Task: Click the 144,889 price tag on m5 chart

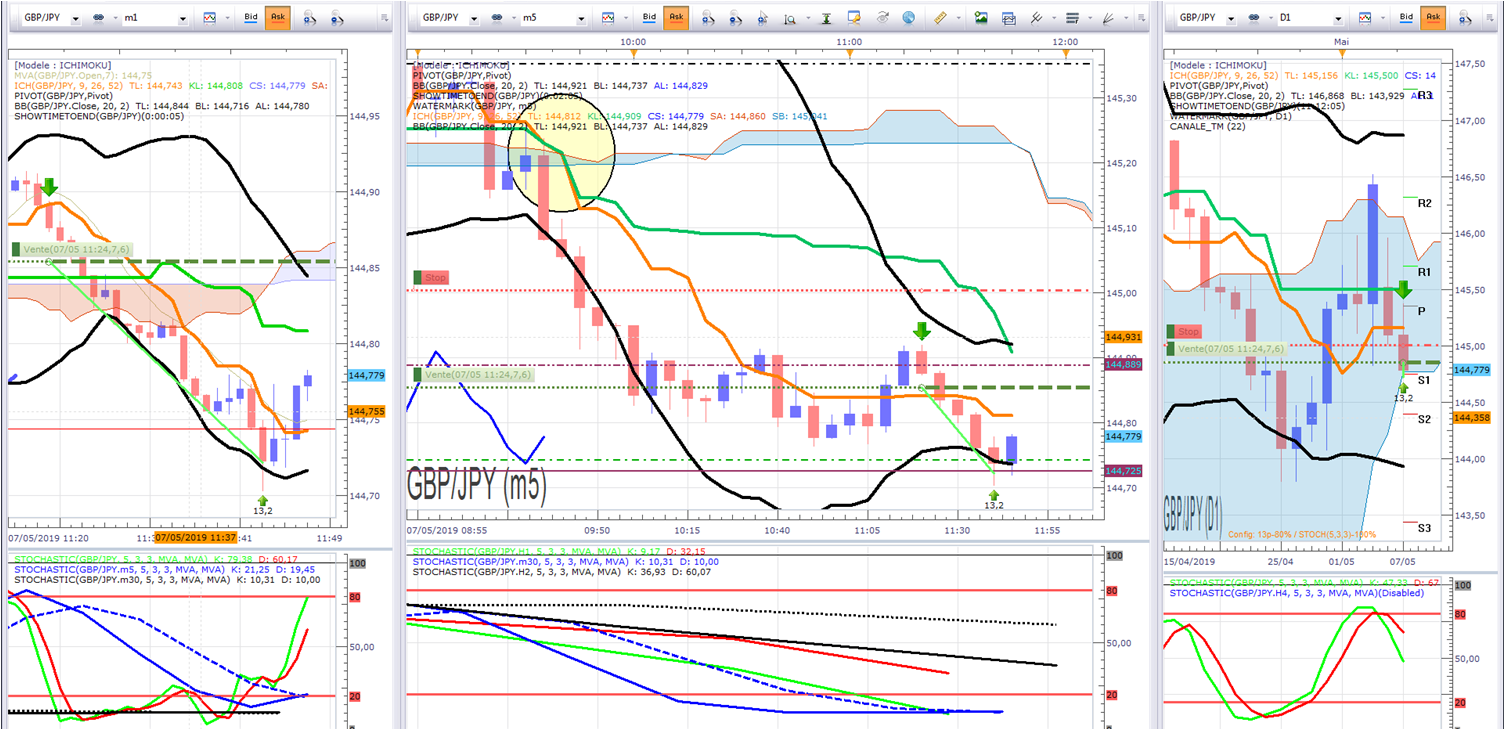Action: click(x=1122, y=365)
